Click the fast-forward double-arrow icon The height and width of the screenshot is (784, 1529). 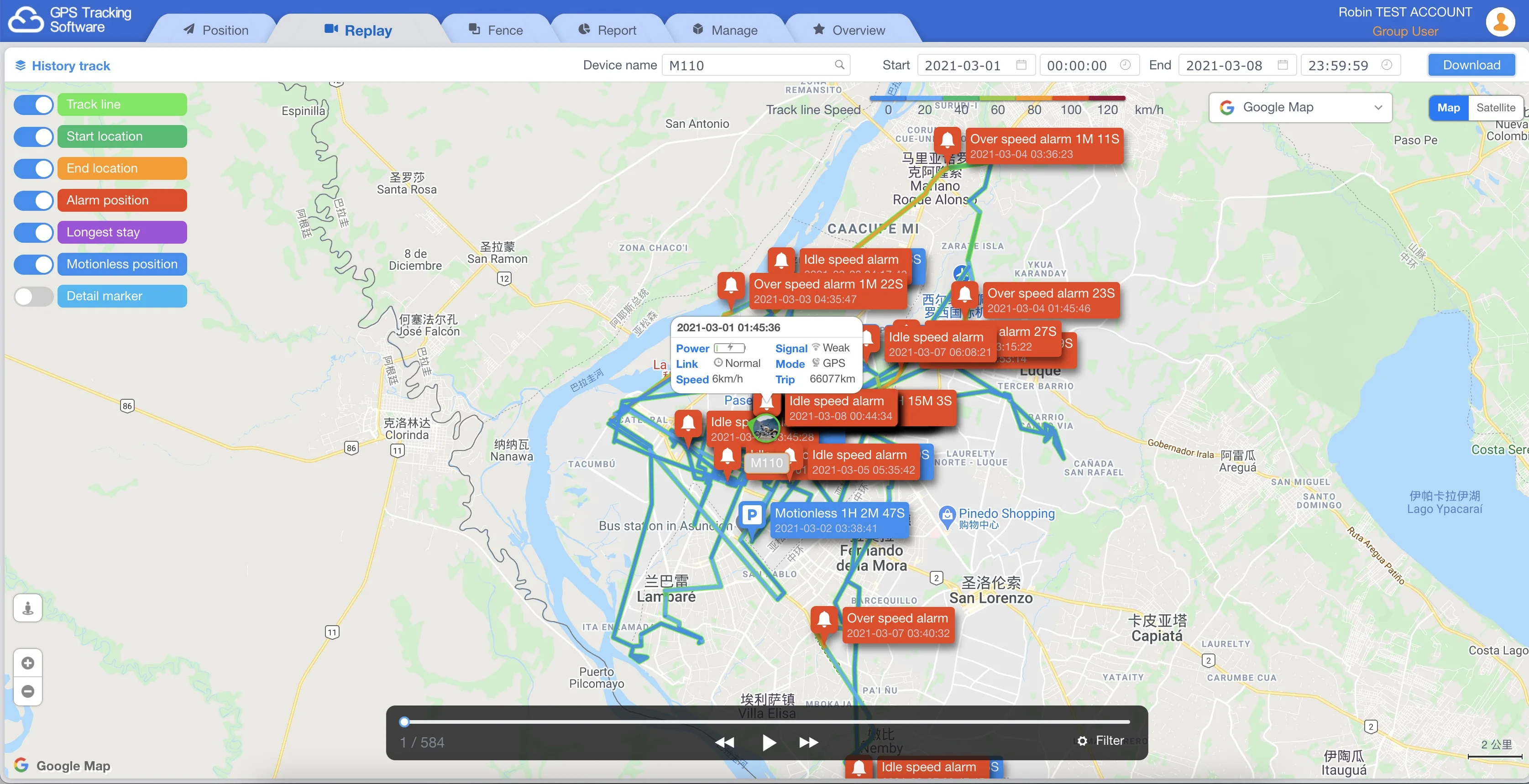pos(808,742)
